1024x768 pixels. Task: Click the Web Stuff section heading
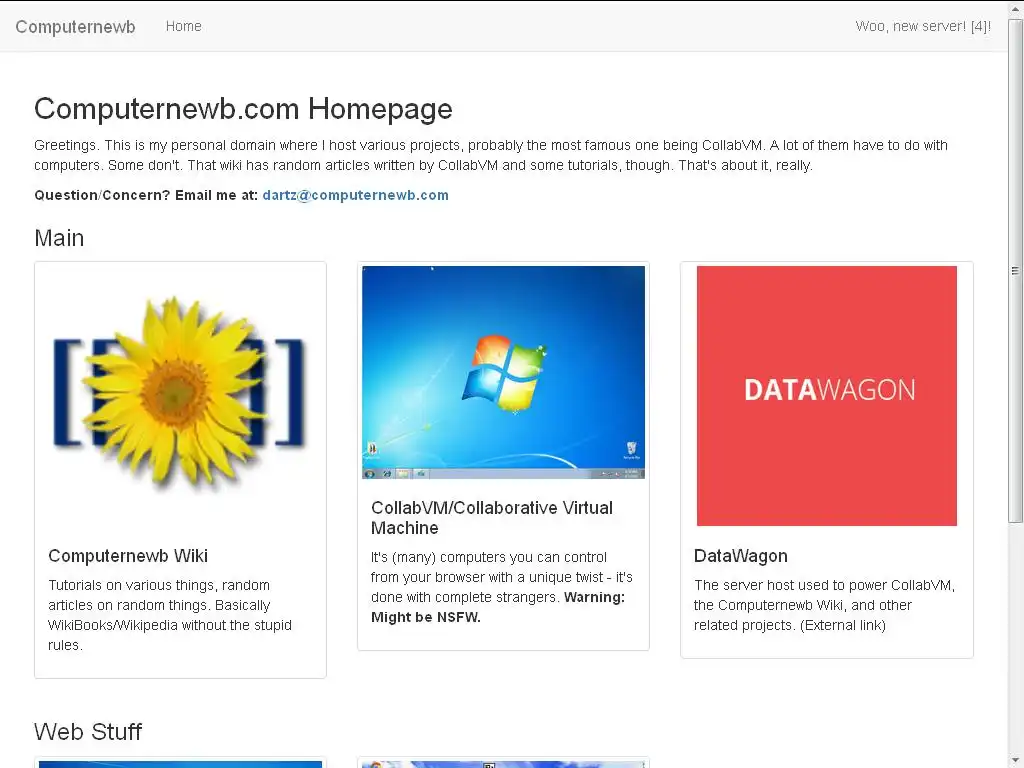tap(88, 731)
